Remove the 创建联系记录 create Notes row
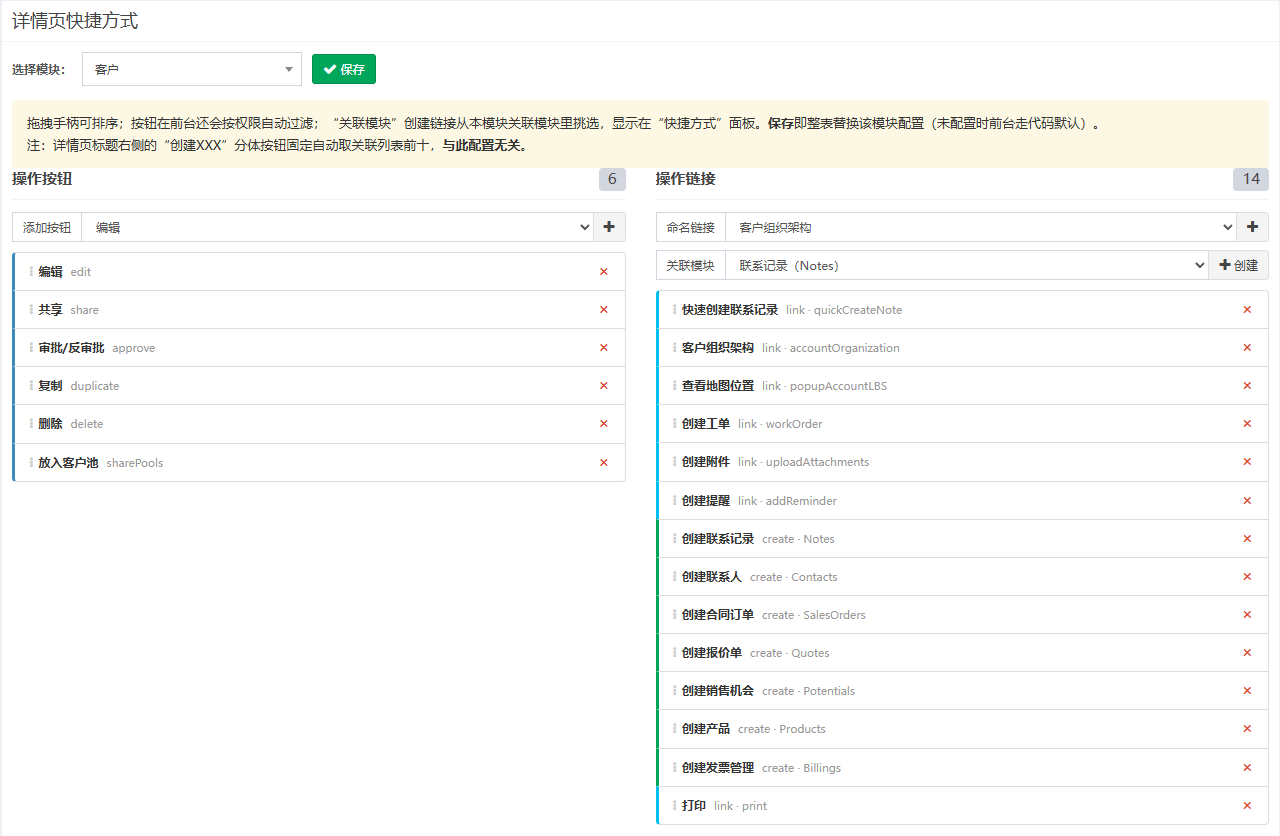The height and width of the screenshot is (836, 1280). point(1247,539)
